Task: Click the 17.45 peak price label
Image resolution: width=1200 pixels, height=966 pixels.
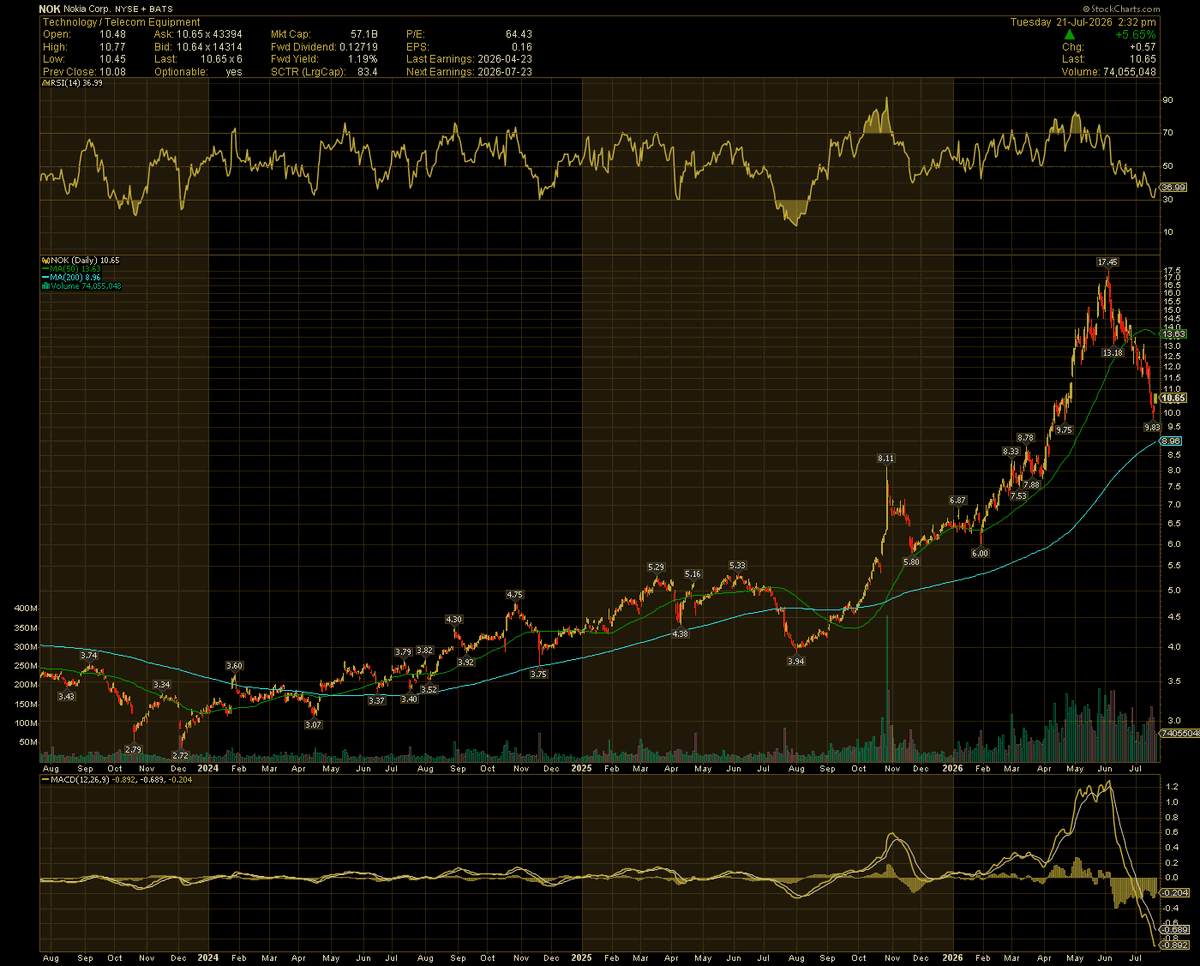Action: click(1106, 262)
